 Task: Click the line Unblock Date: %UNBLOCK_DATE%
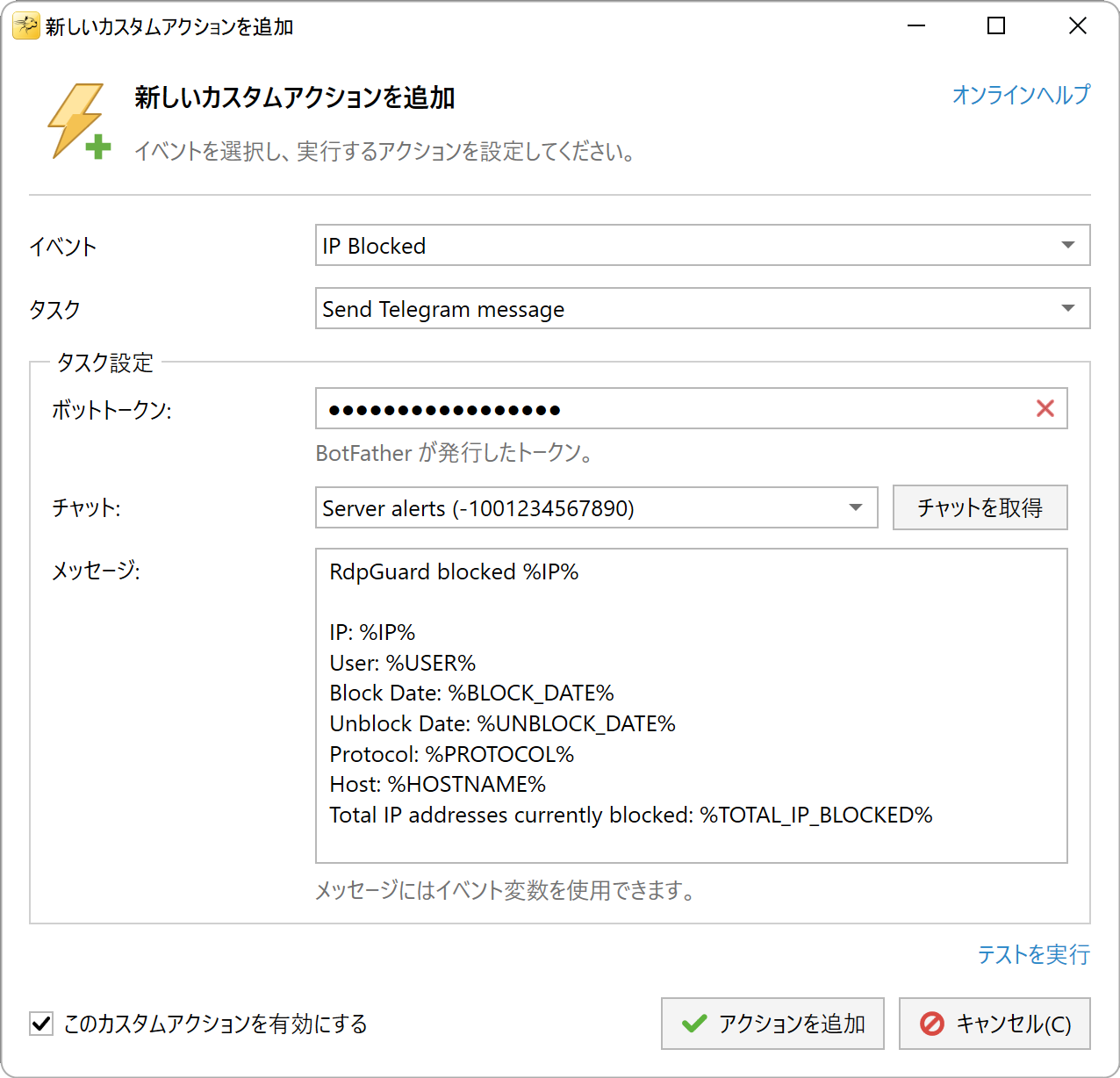pos(502,723)
